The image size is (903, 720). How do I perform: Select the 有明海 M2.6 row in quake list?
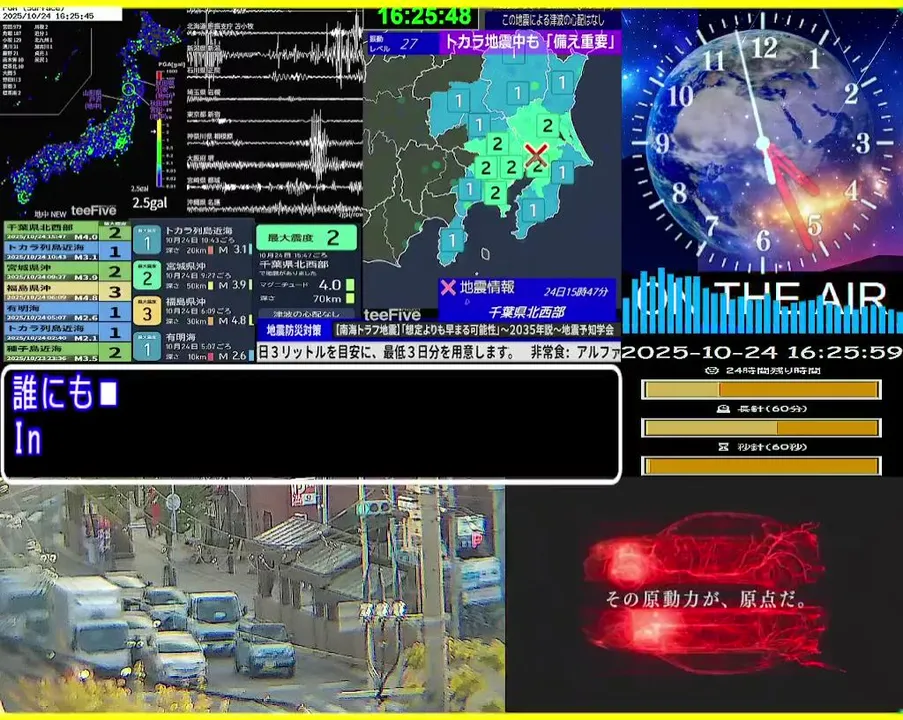coord(67,312)
